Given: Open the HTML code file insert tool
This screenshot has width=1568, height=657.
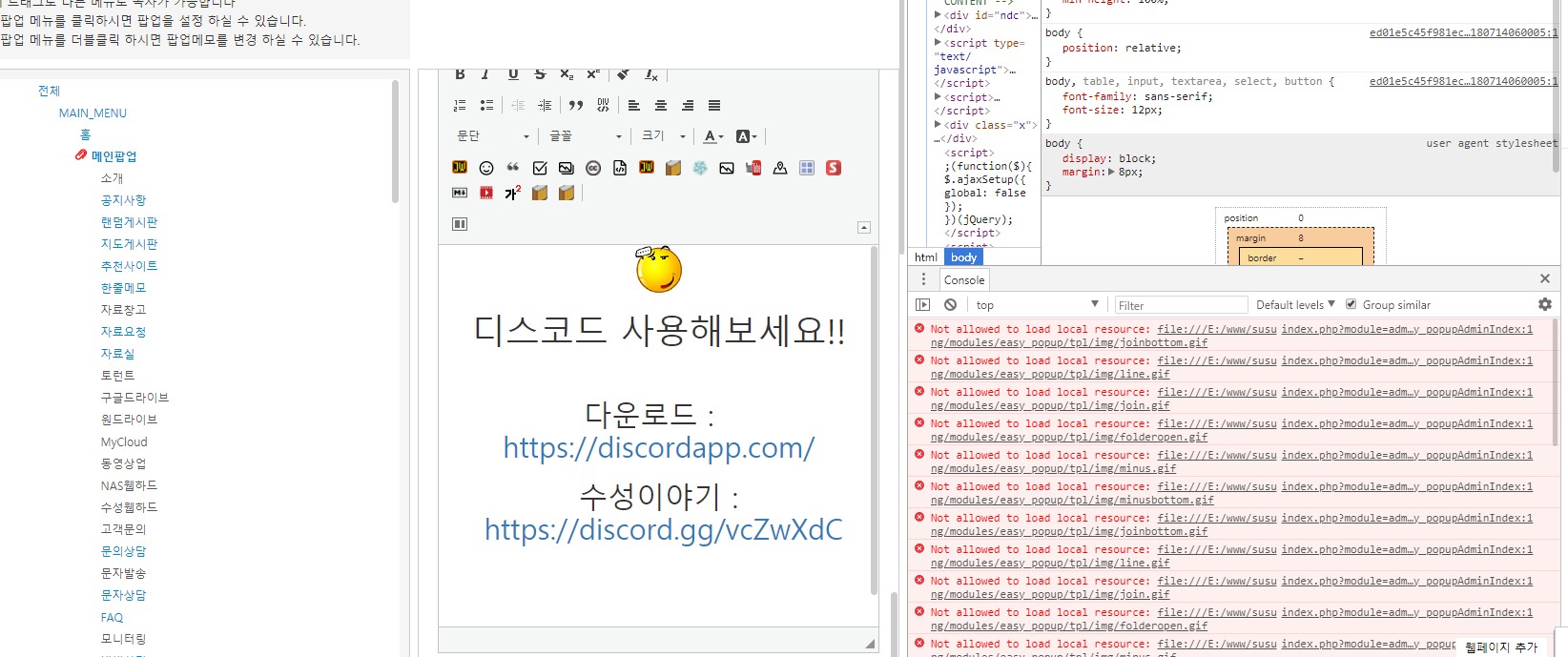Looking at the screenshot, I should click(x=620, y=168).
